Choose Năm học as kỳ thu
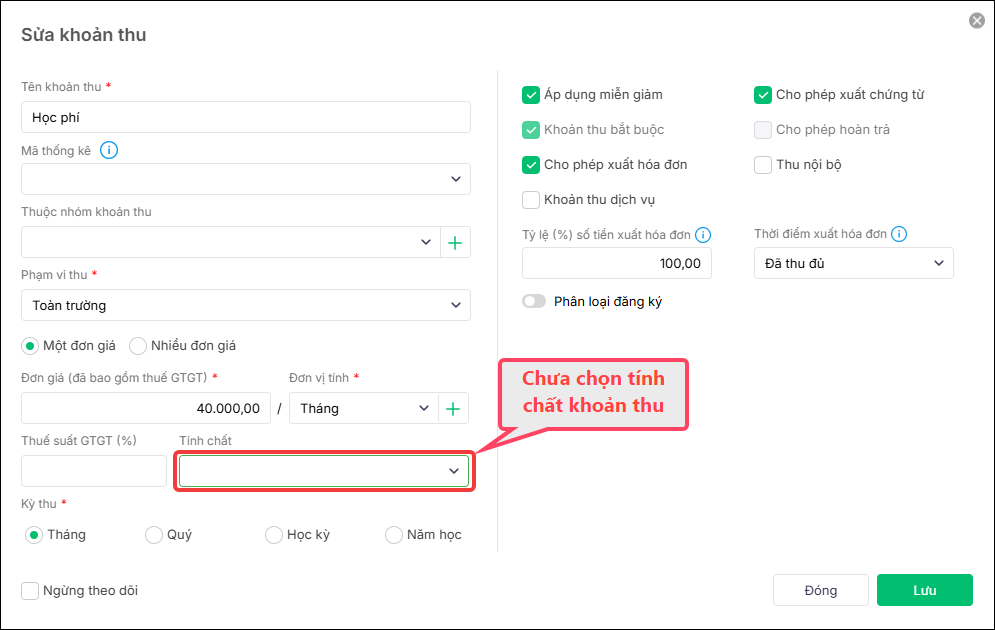Screen dimensions: 995x630 click(x=393, y=535)
